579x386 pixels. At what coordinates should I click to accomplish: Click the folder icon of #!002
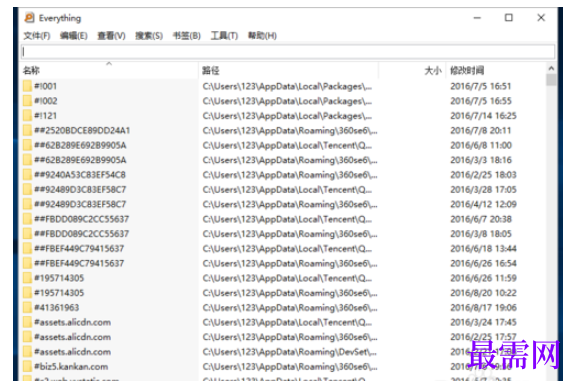coord(27,101)
